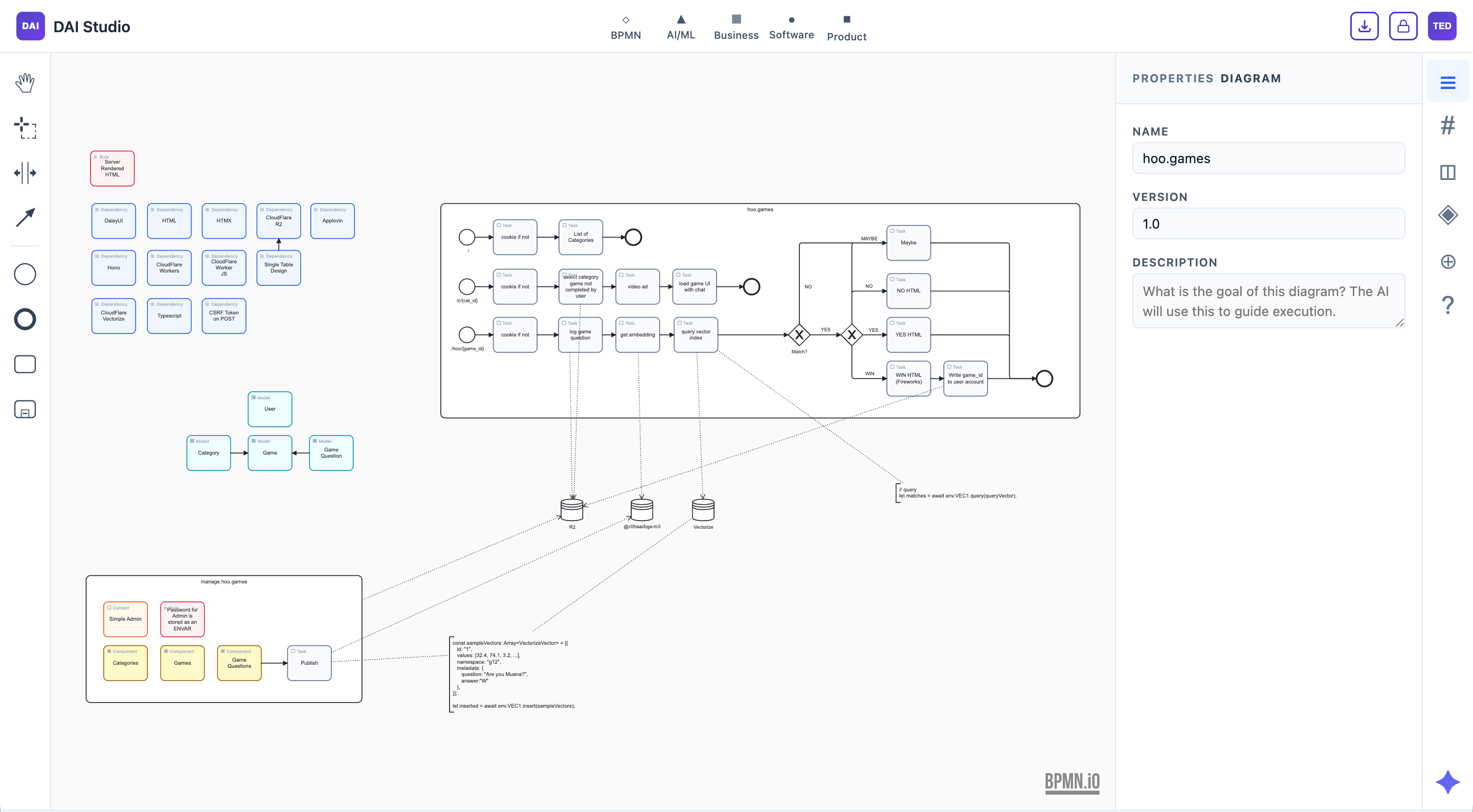Click the Vectorize data store icon

coord(703,509)
